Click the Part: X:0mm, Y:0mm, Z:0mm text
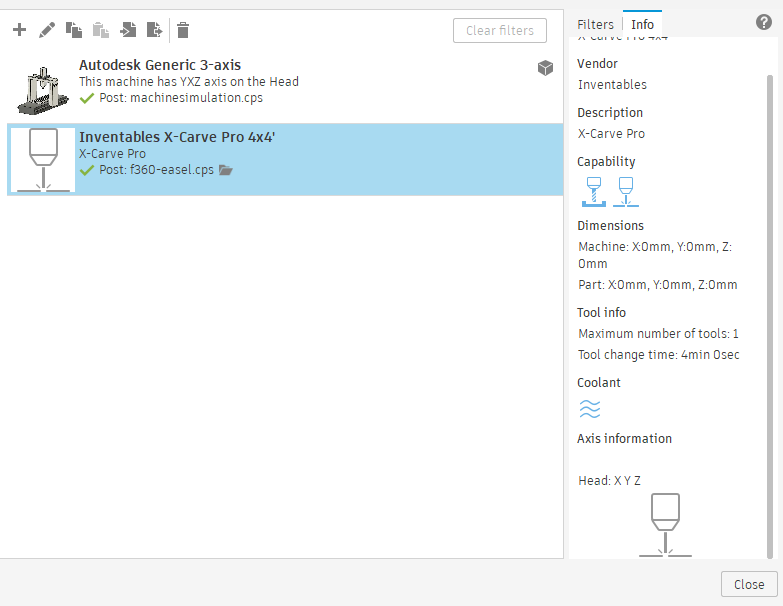 pos(658,285)
